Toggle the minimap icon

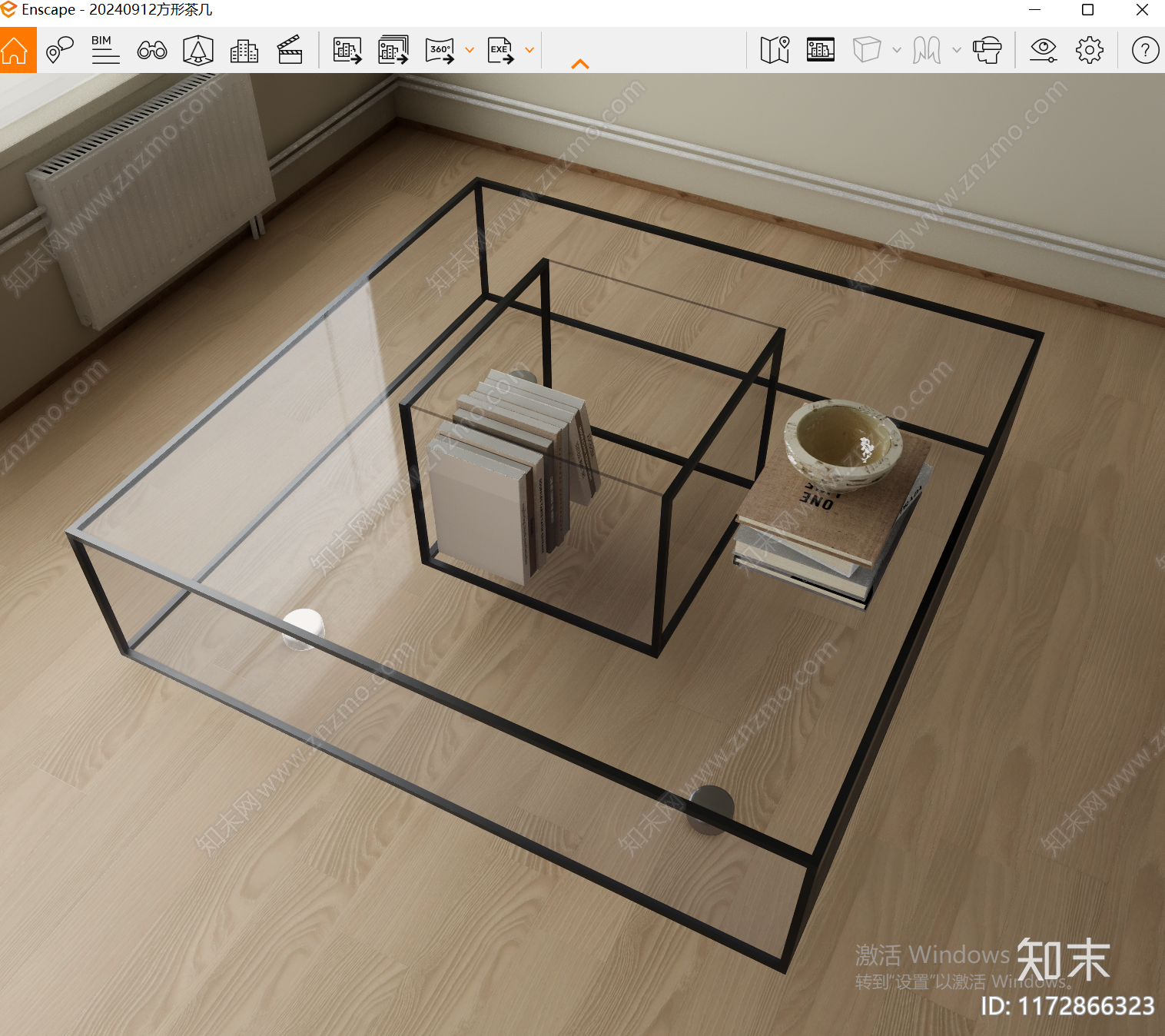775,50
